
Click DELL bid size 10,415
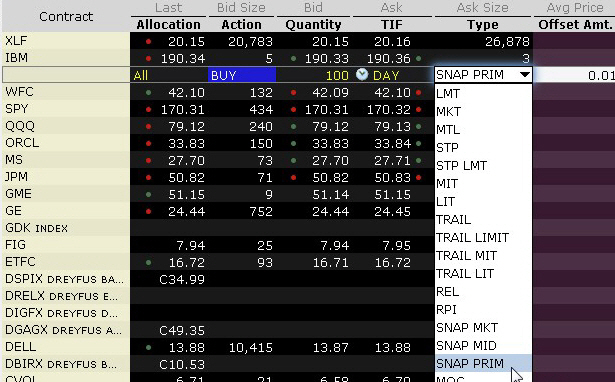251,347
